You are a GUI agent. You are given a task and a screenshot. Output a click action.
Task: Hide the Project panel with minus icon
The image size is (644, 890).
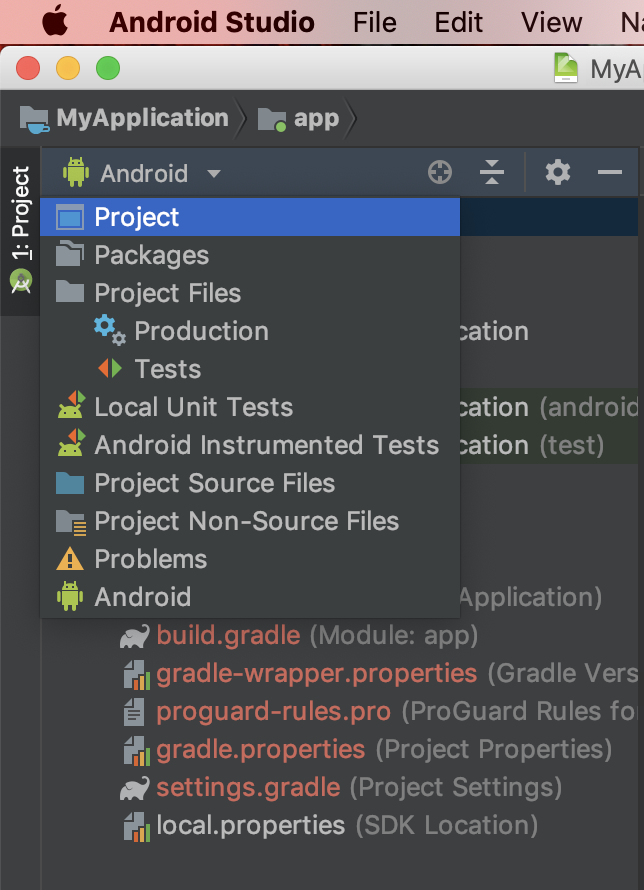pos(610,172)
